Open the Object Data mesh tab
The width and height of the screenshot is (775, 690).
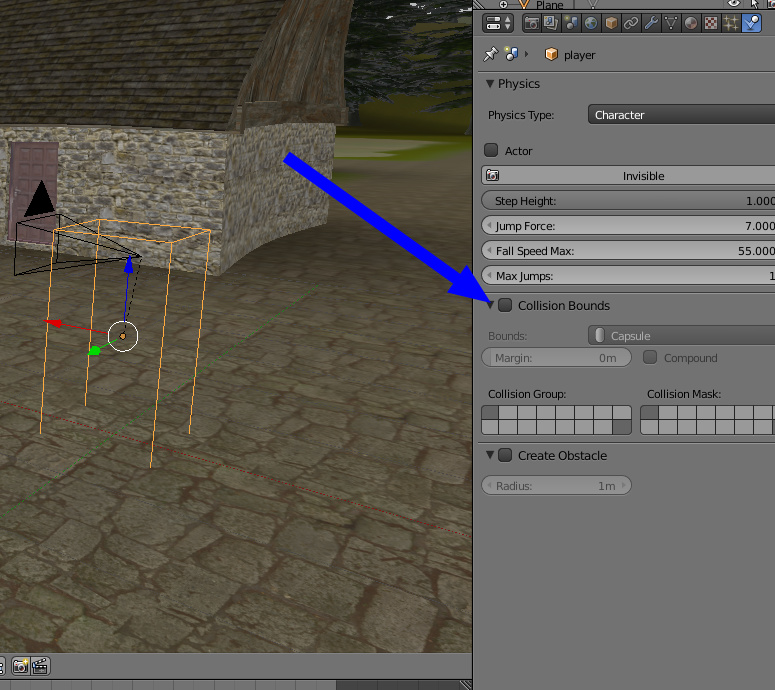pyautogui.click(x=671, y=23)
